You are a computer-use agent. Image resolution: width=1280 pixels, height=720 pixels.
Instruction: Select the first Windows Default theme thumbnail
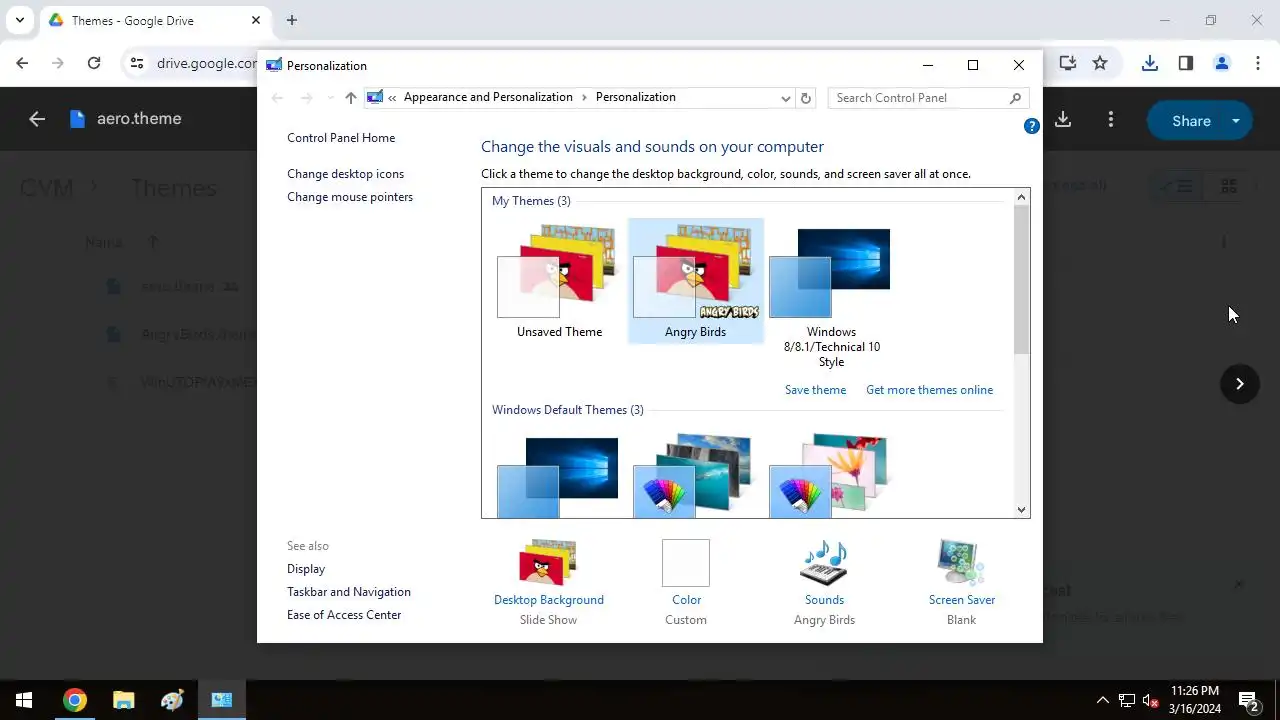559,476
